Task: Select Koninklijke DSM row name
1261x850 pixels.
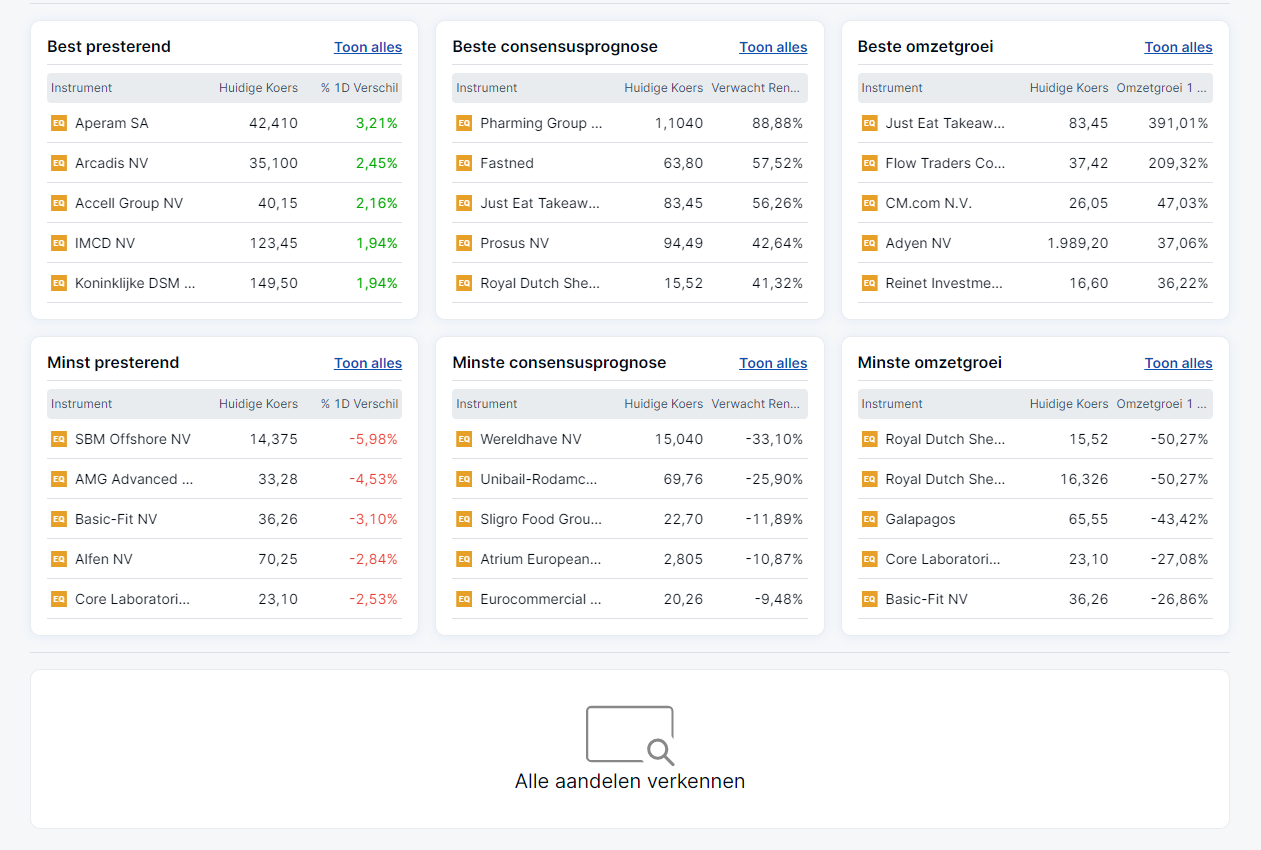Action: (135, 283)
